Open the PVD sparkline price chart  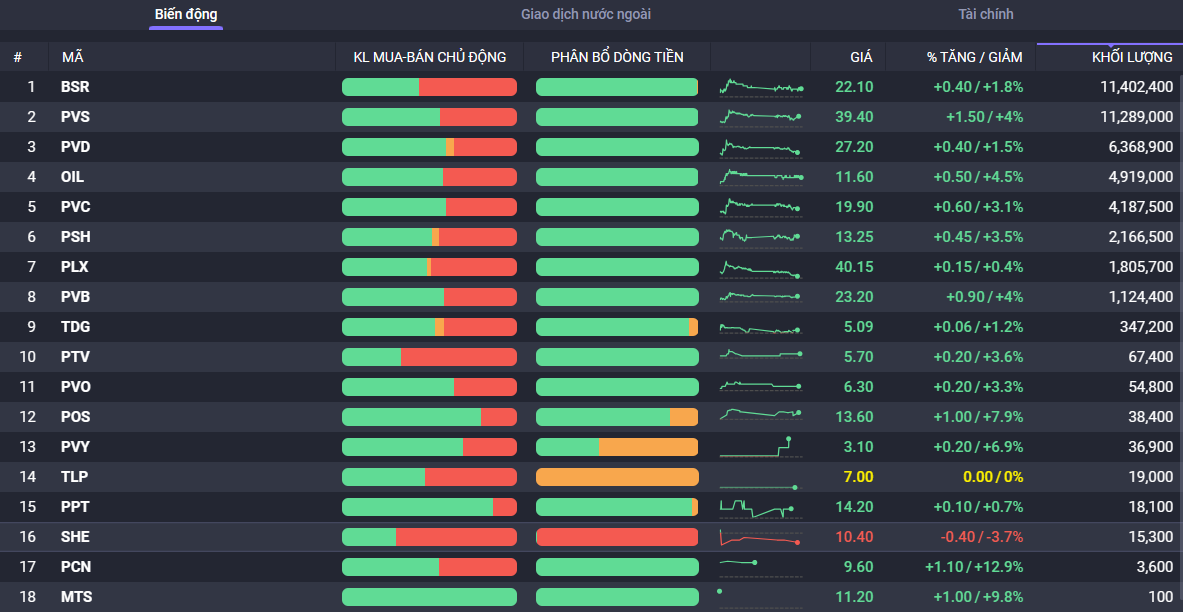point(760,148)
